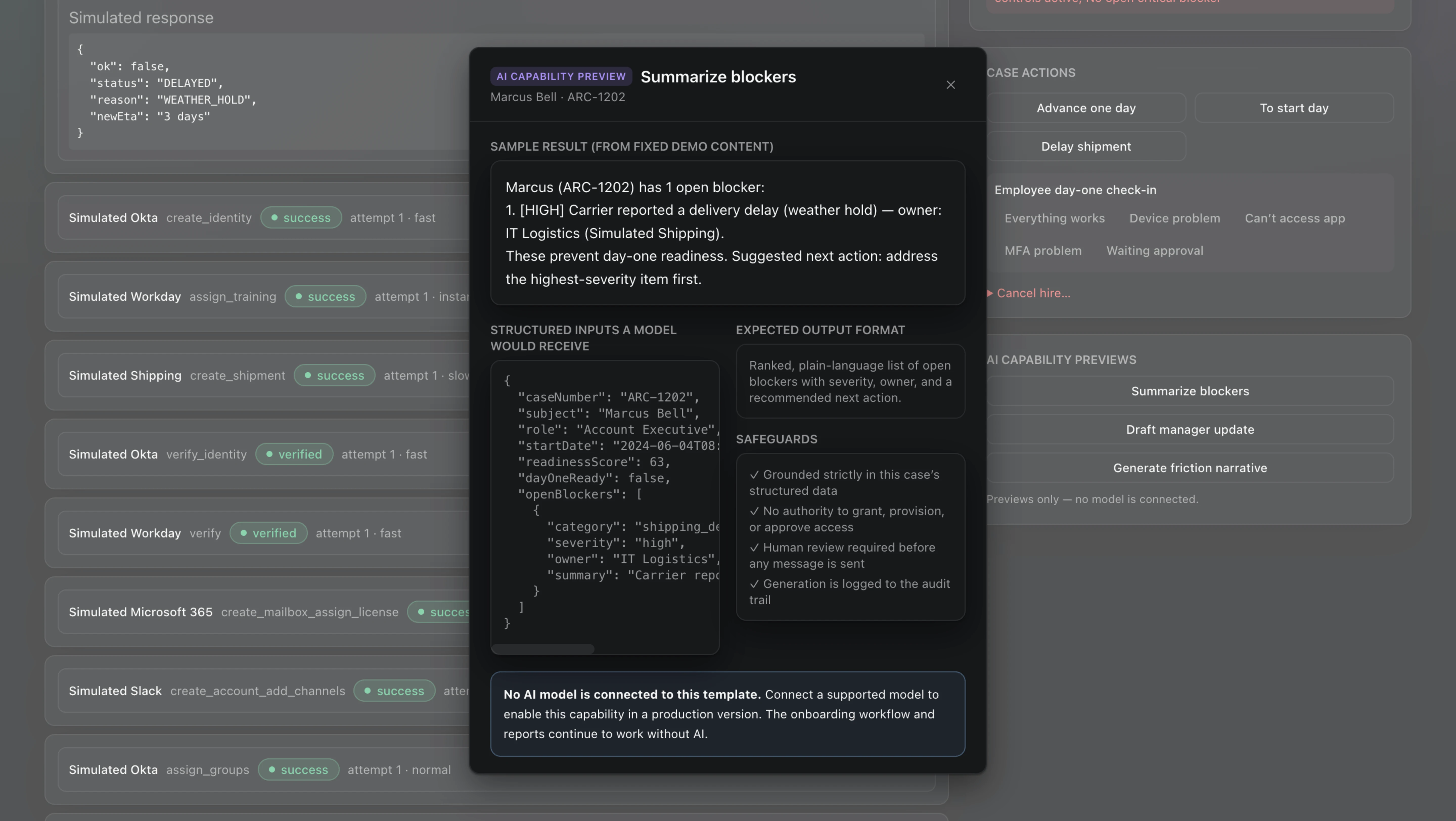Click "Previews only — no model is connected" text

(1092, 499)
